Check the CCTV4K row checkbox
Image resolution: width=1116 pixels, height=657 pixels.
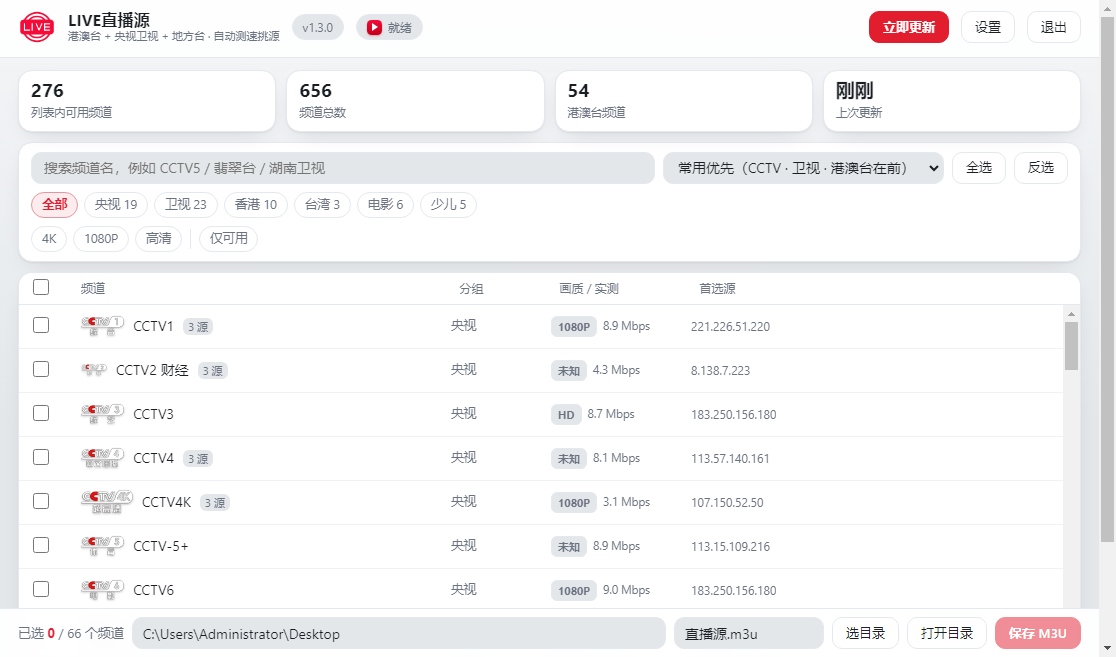tap(41, 502)
